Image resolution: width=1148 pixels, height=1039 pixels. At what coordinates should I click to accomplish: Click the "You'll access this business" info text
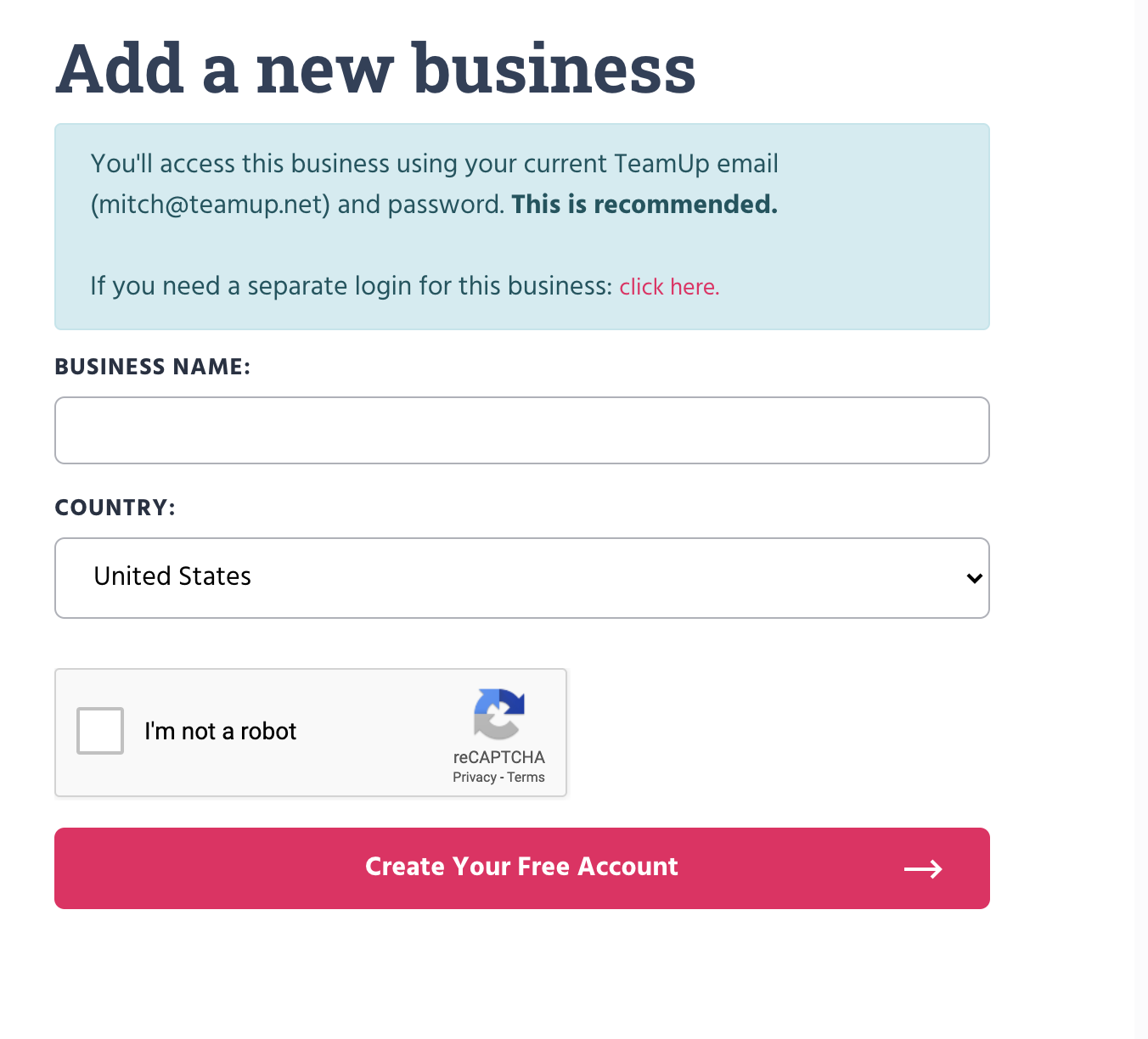pyautogui.click(x=434, y=164)
